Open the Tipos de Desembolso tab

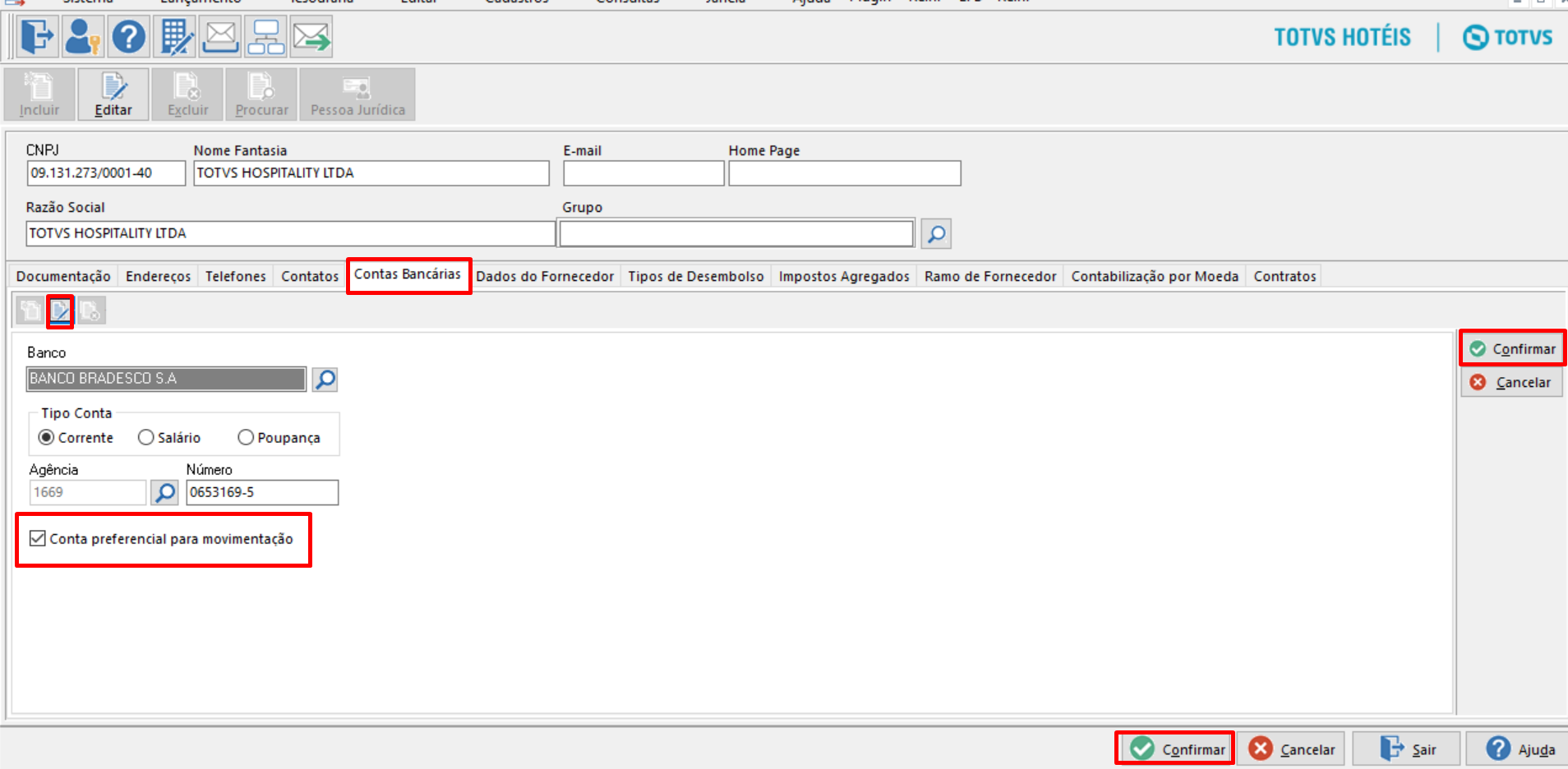coord(696,276)
